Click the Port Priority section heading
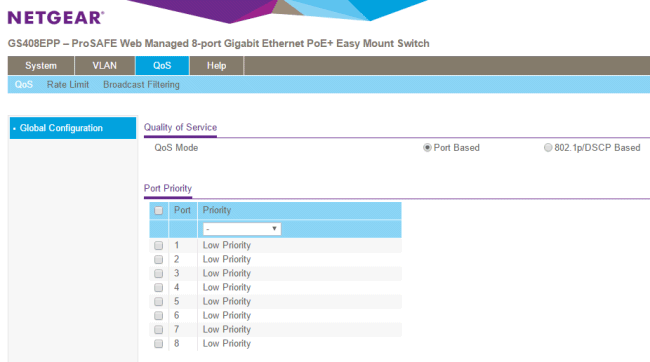Viewport: 650px width, 362px height. (168, 188)
